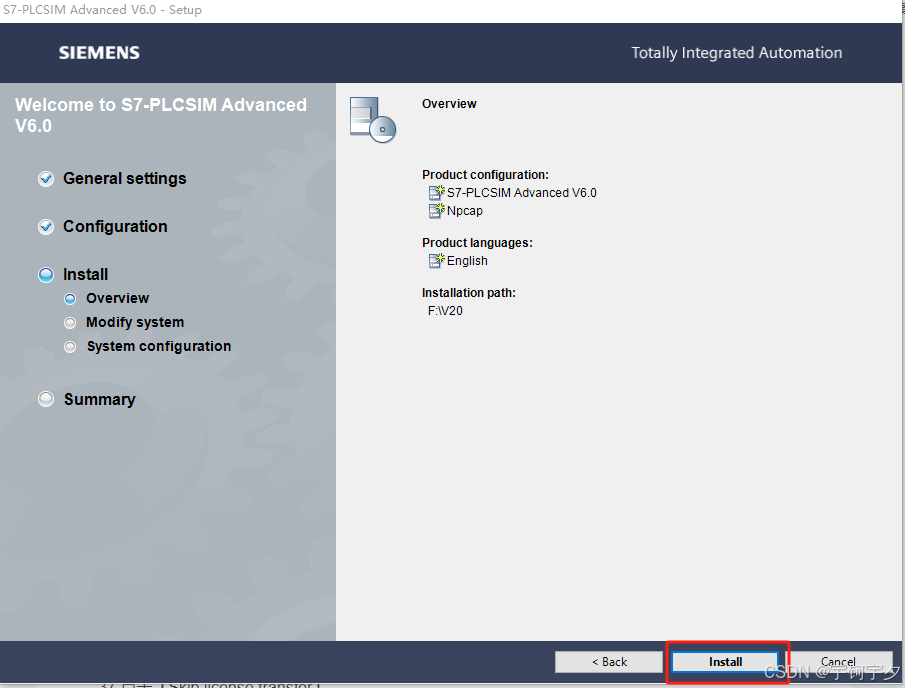Click the Install step indicator circle
905x688 pixels.
46,275
